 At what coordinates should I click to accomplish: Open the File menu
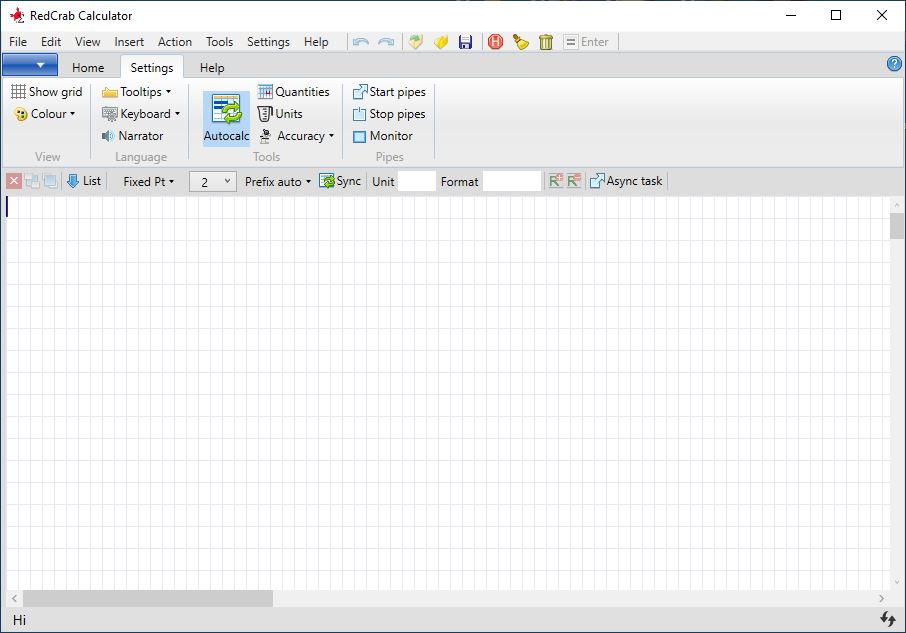[18, 42]
